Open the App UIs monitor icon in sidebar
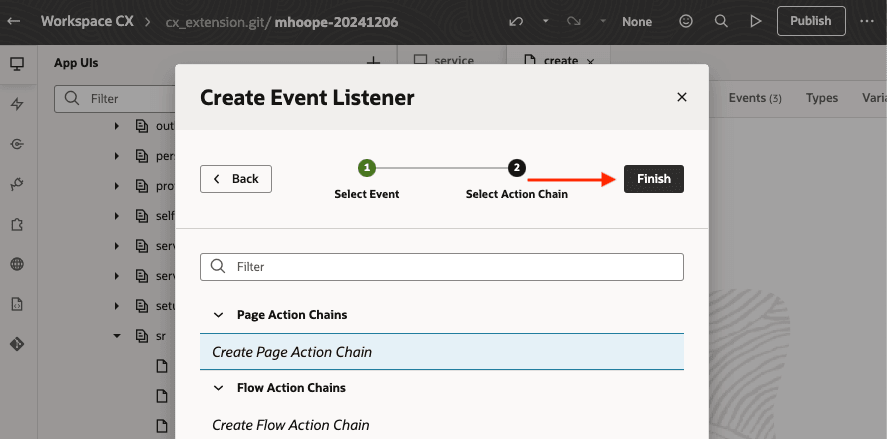Viewport: 887px width, 439px height. pyautogui.click(x=17, y=64)
